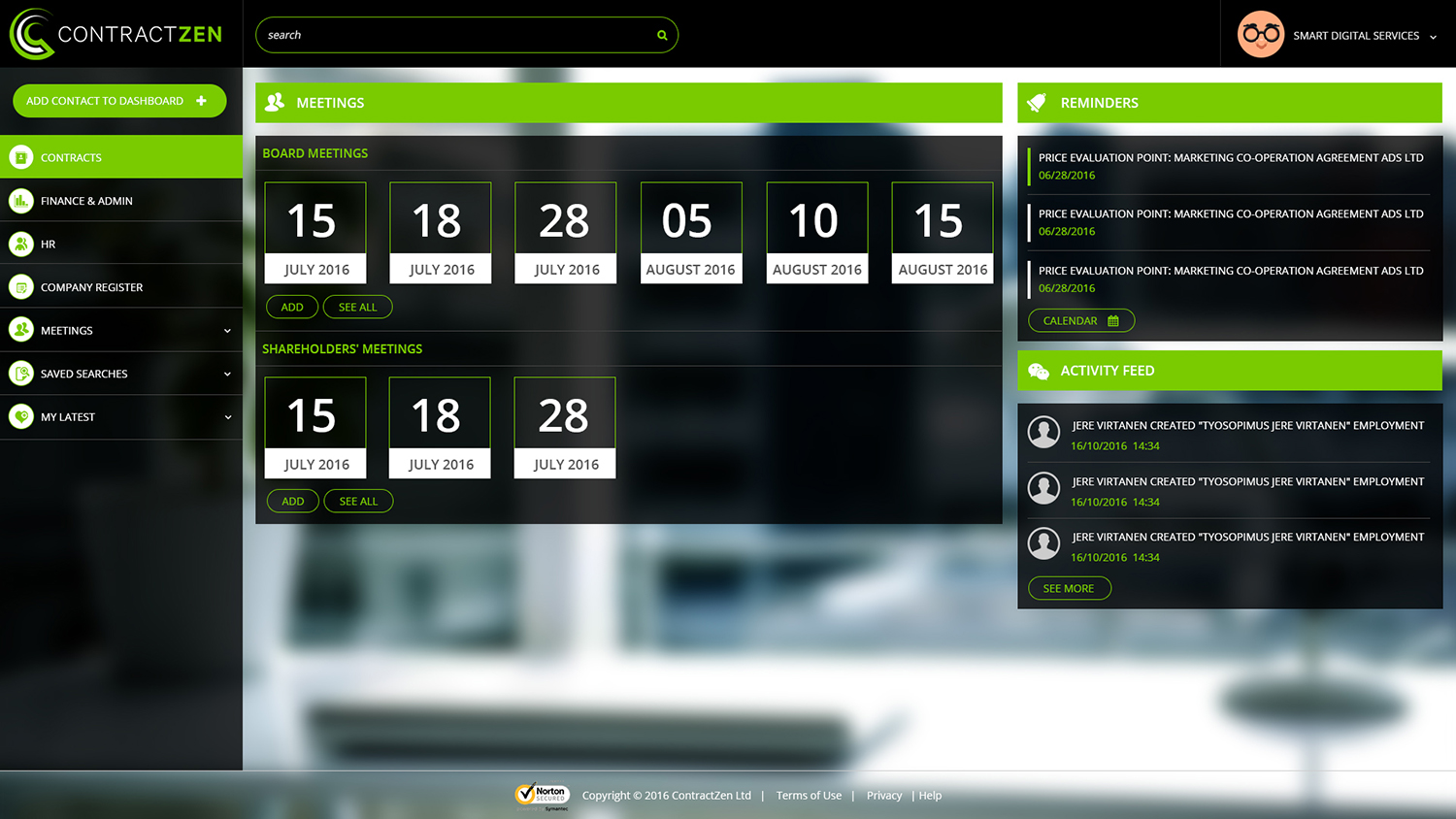Open the Terms of Use link
The image size is (1456, 819).
point(808,795)
